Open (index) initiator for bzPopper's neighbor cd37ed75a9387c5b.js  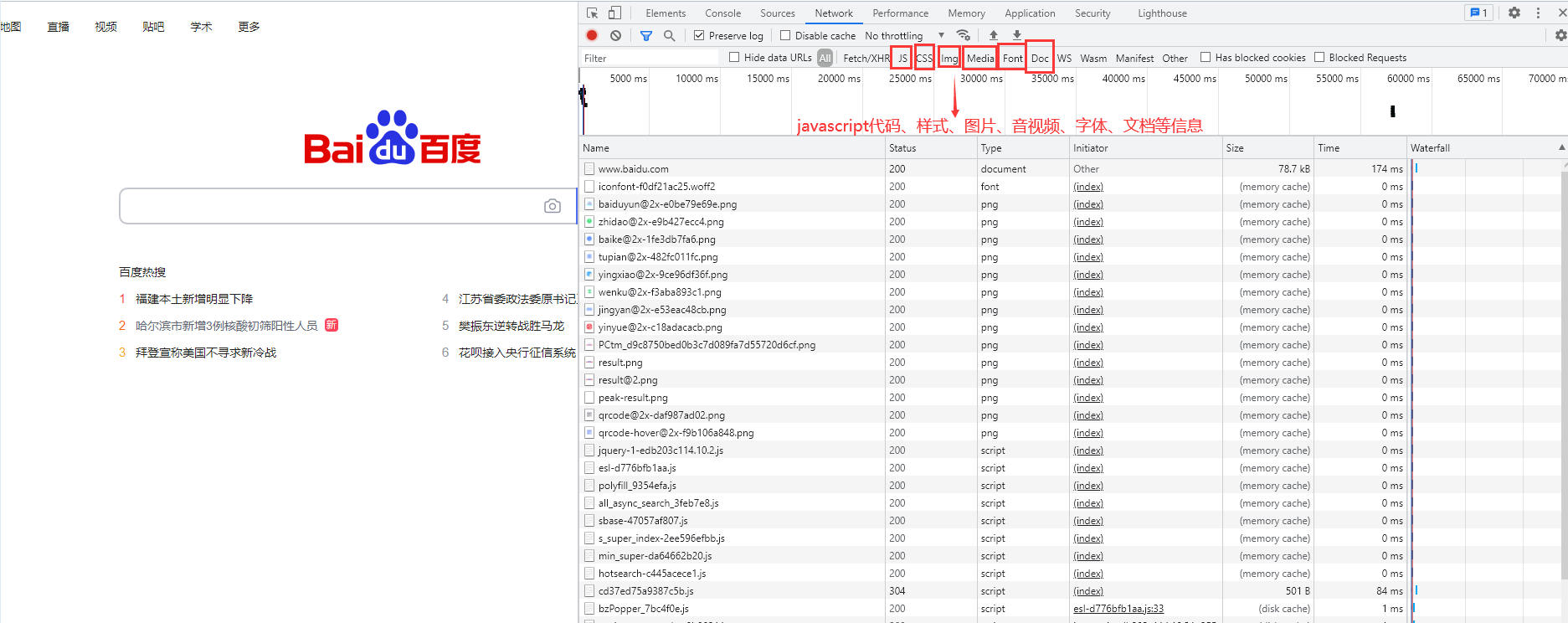(x=1088, y=591)
